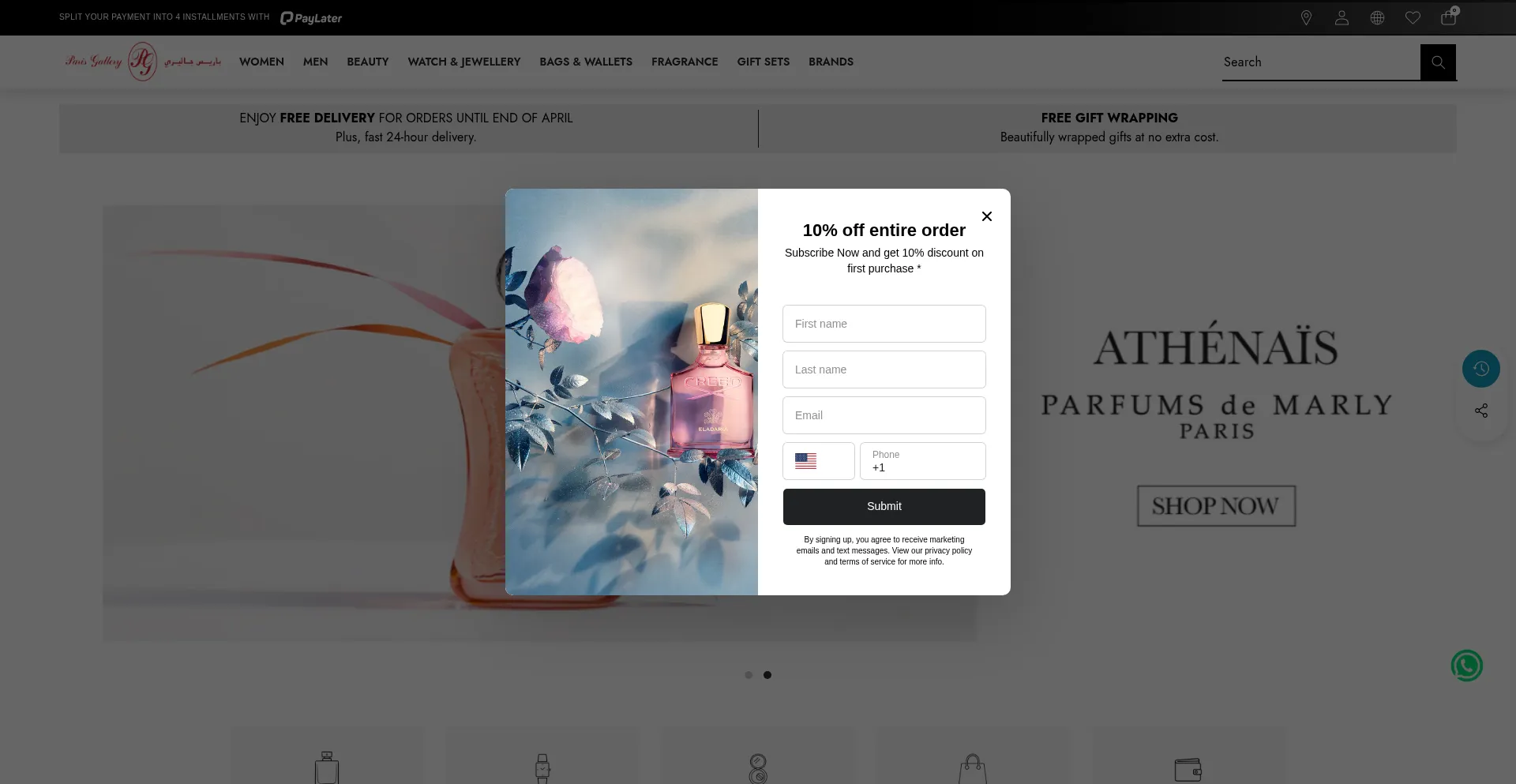The image size is (1516, 784).
Task: Open the recently viewed history icon
Action: tap(1480, 369)
